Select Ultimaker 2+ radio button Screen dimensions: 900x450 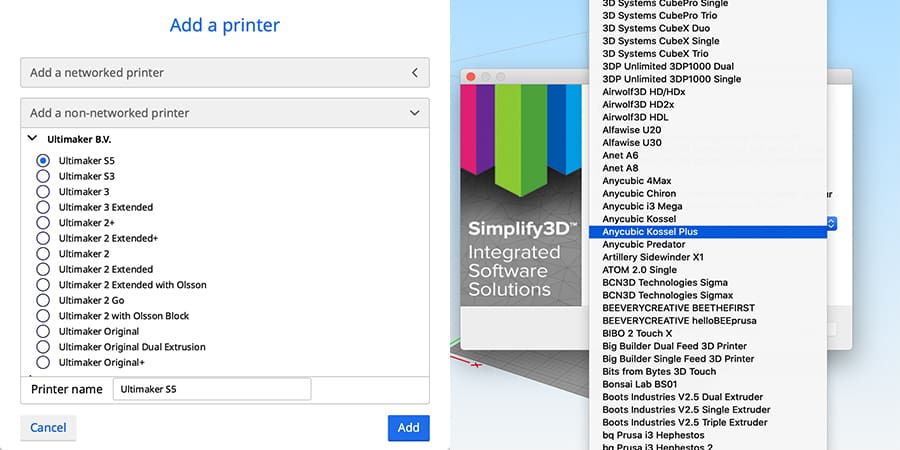43,223
